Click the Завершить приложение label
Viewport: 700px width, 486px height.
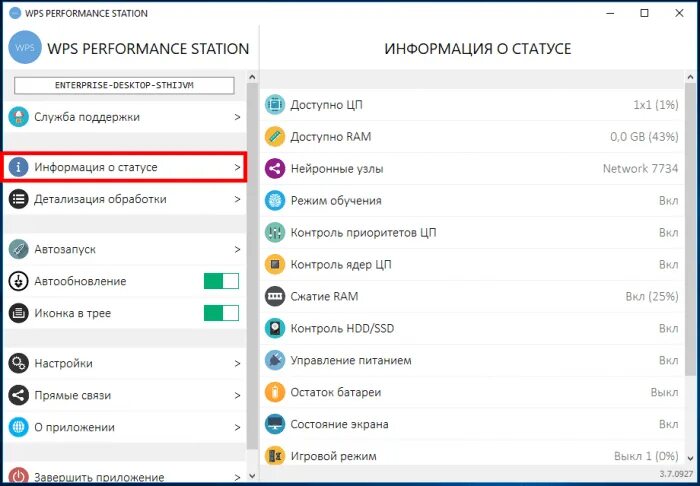point(99,477)
